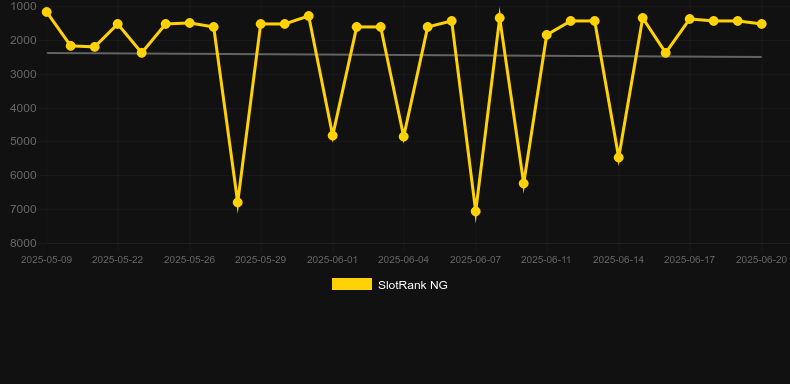Click the dip point near 6200 before 2025-06-11
Screen dimensions: 790x384
[x=523, y=183]
